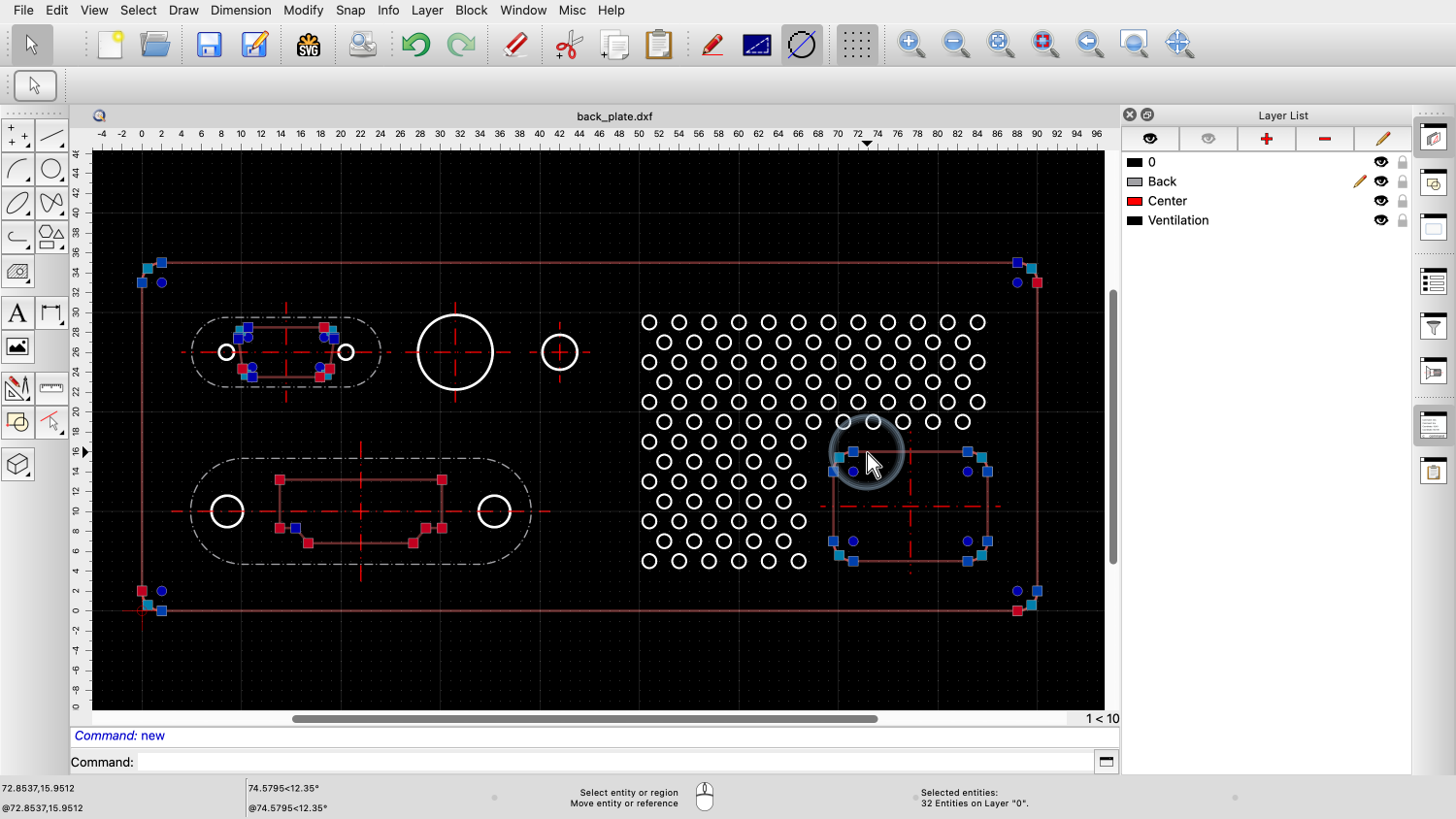Click the SVG export icon
1456x819 pixels.
(x=309, y=45)
